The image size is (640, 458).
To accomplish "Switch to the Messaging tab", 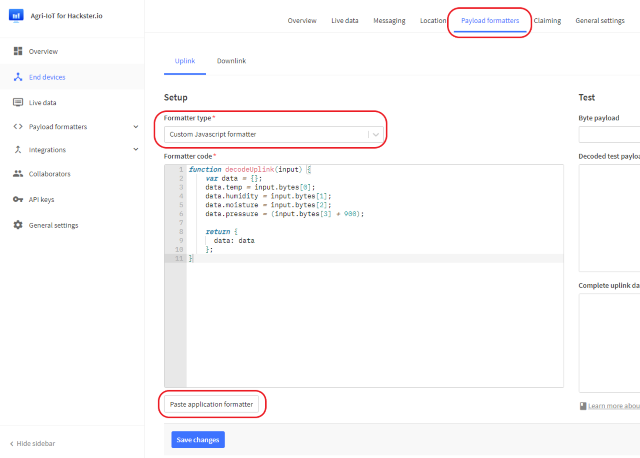I will pos(389,20).
